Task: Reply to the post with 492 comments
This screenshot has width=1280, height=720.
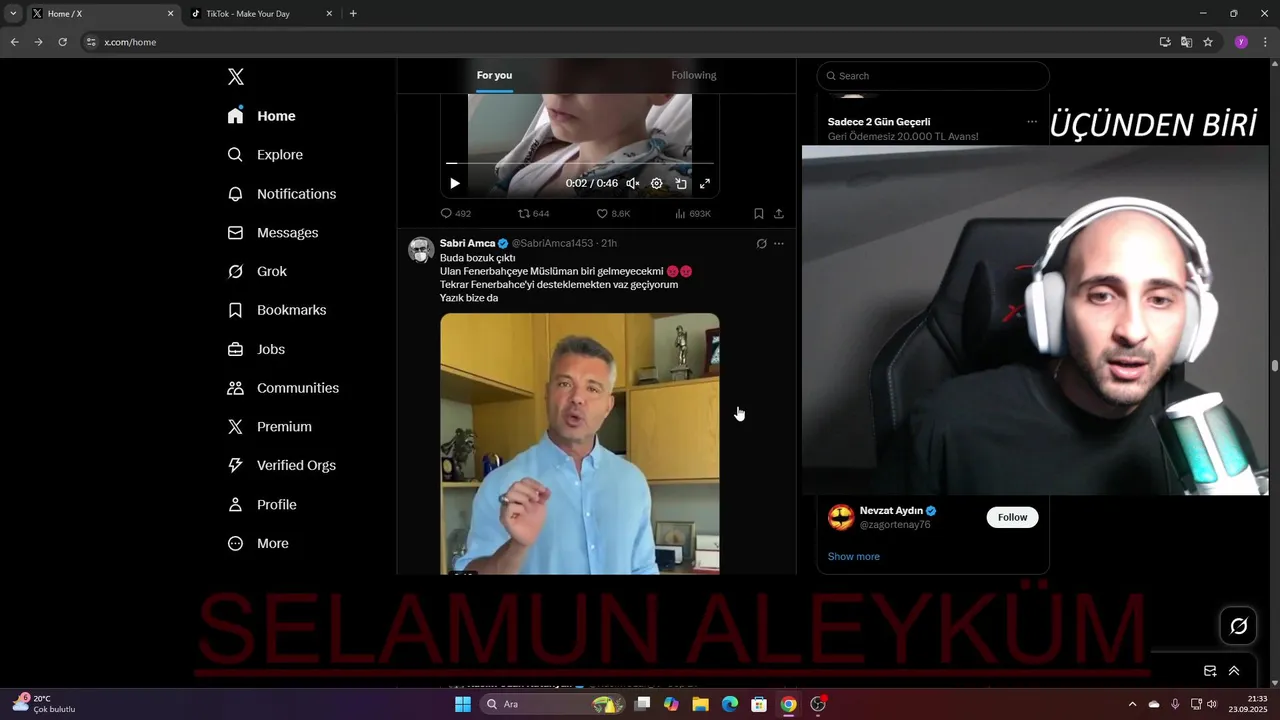Action: pyautogui.click(x=456, y=214)
